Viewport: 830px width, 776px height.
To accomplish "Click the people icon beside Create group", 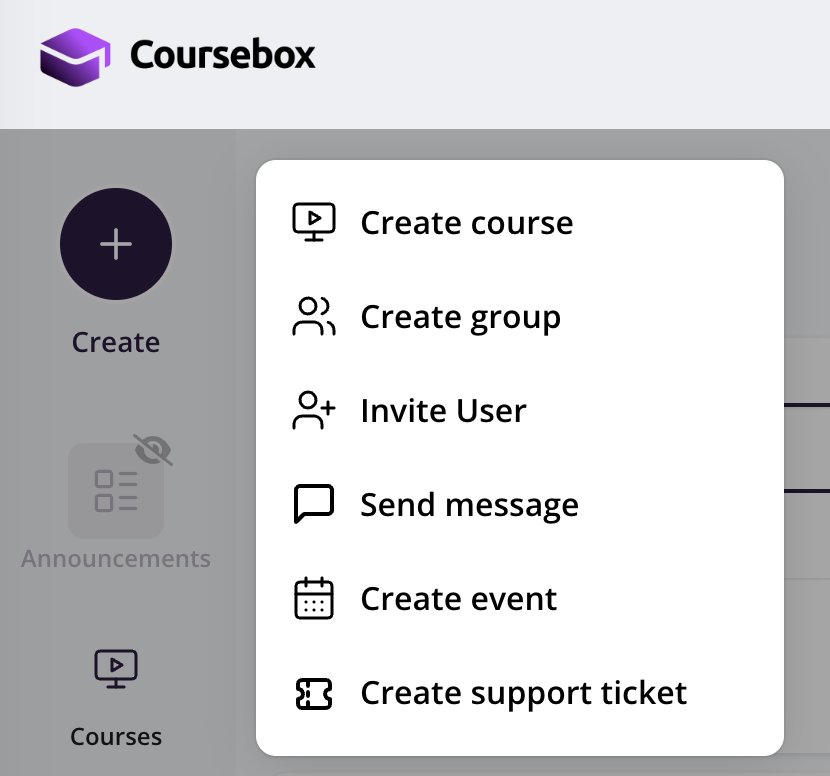I will click(x=314, y=317).
